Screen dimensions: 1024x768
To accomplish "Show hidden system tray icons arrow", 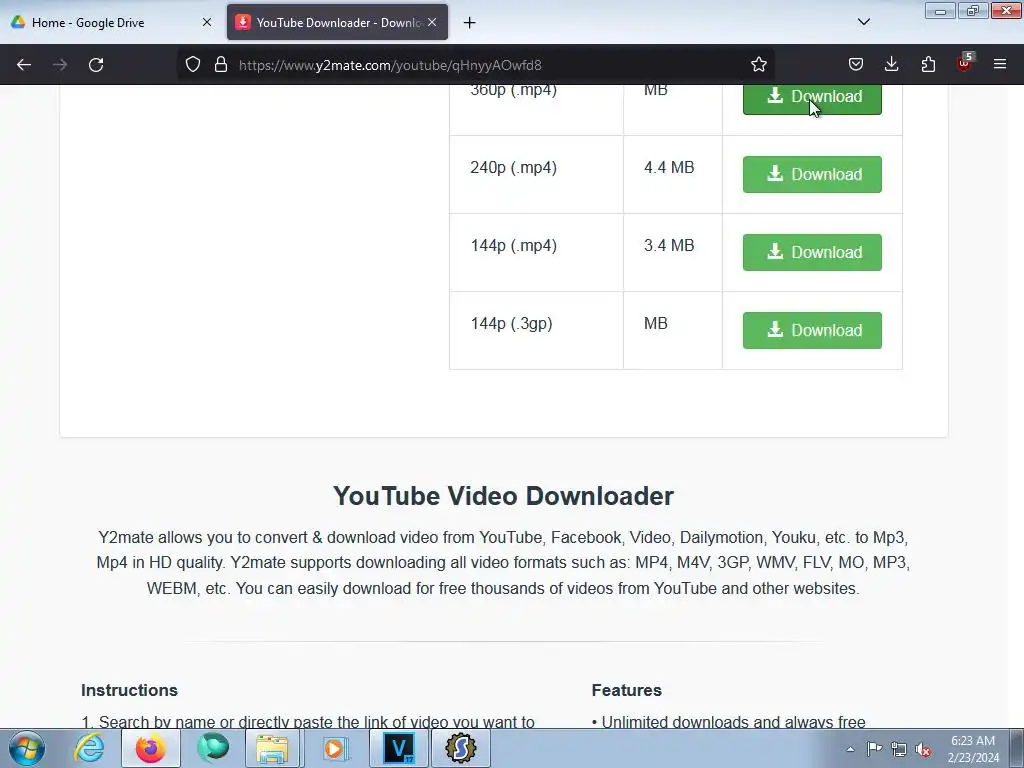I will (x=850, y=749).
